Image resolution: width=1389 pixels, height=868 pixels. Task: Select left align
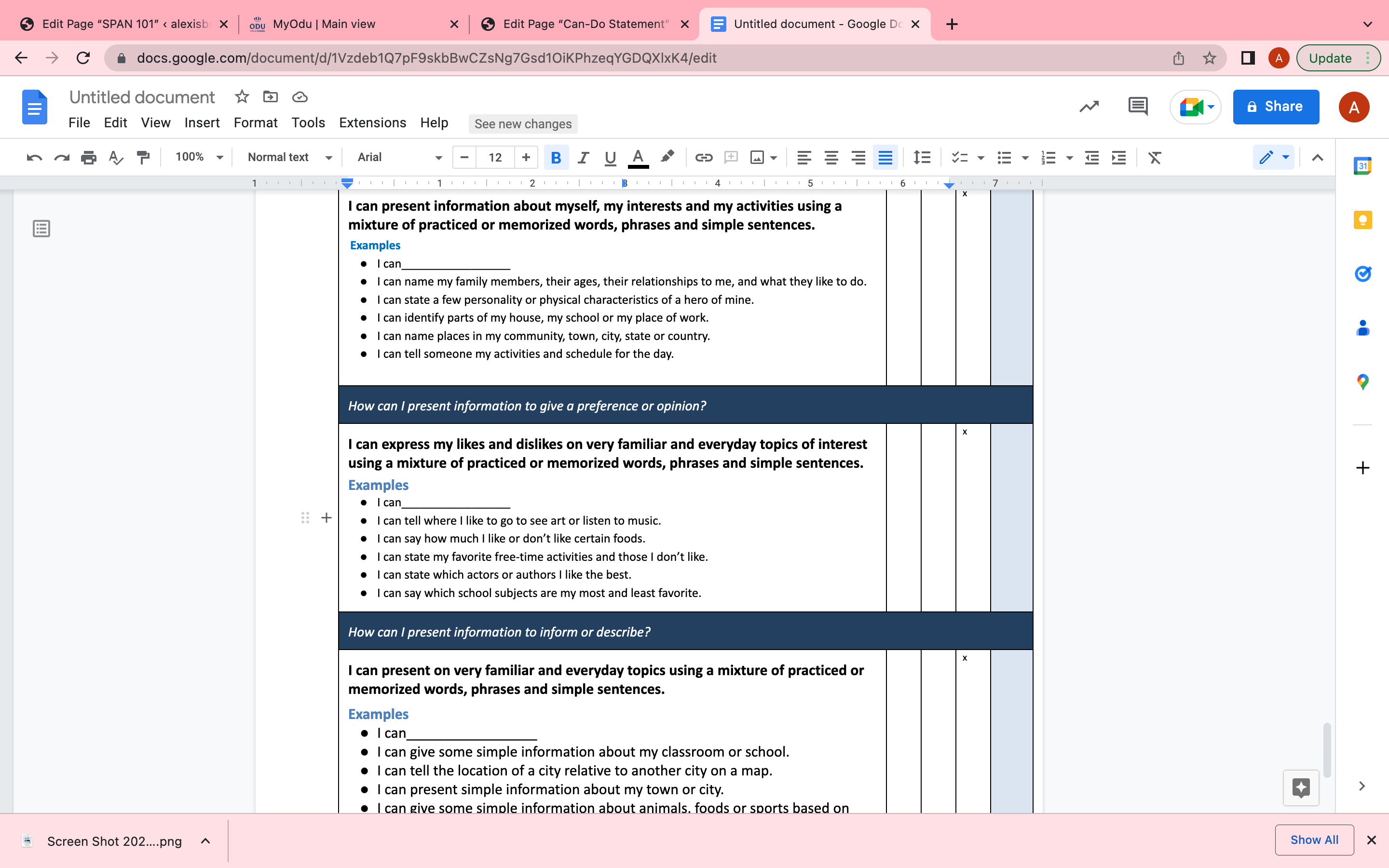(804, 157)
